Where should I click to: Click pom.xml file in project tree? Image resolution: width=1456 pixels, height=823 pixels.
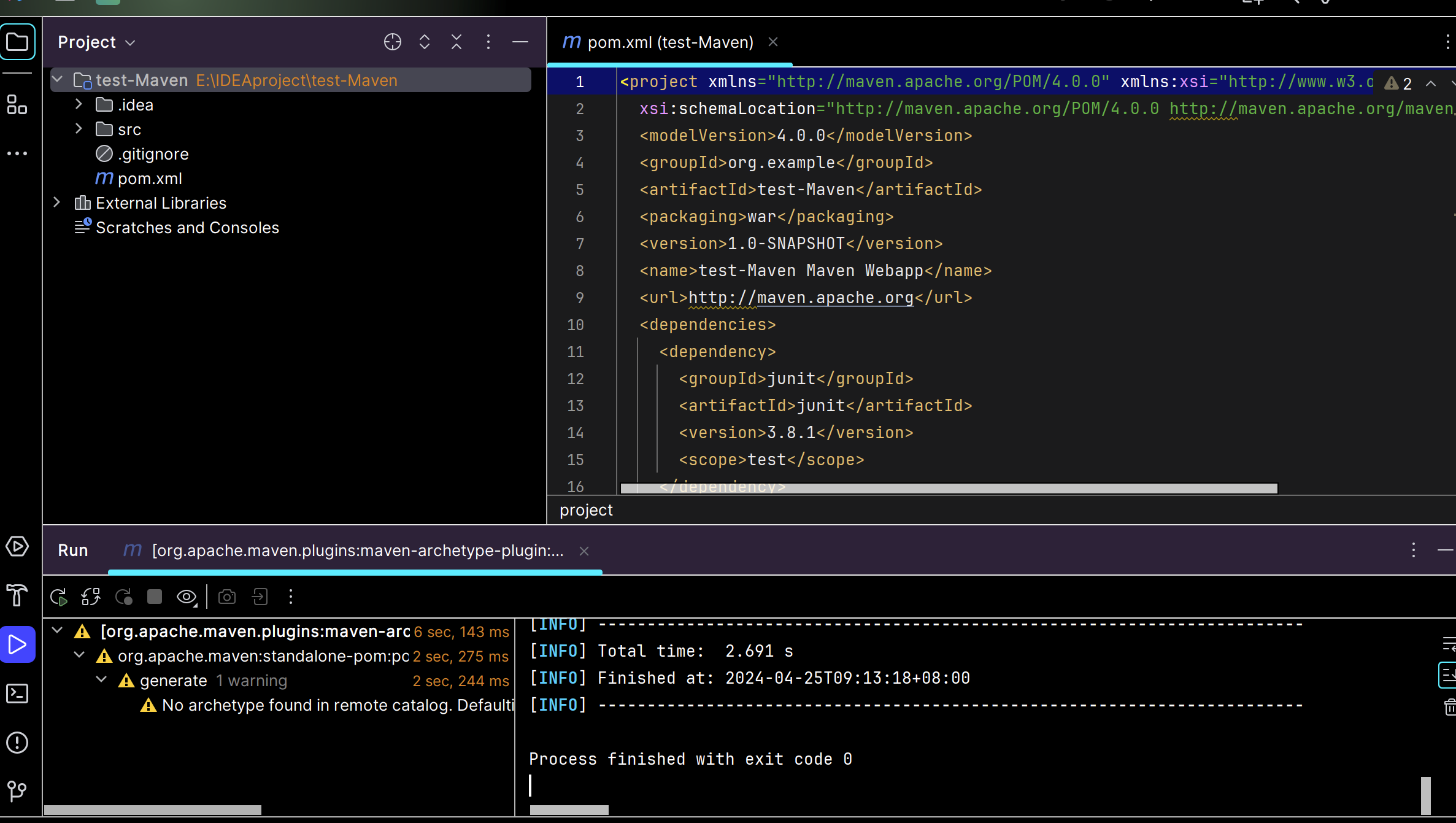tap(150, 179)
